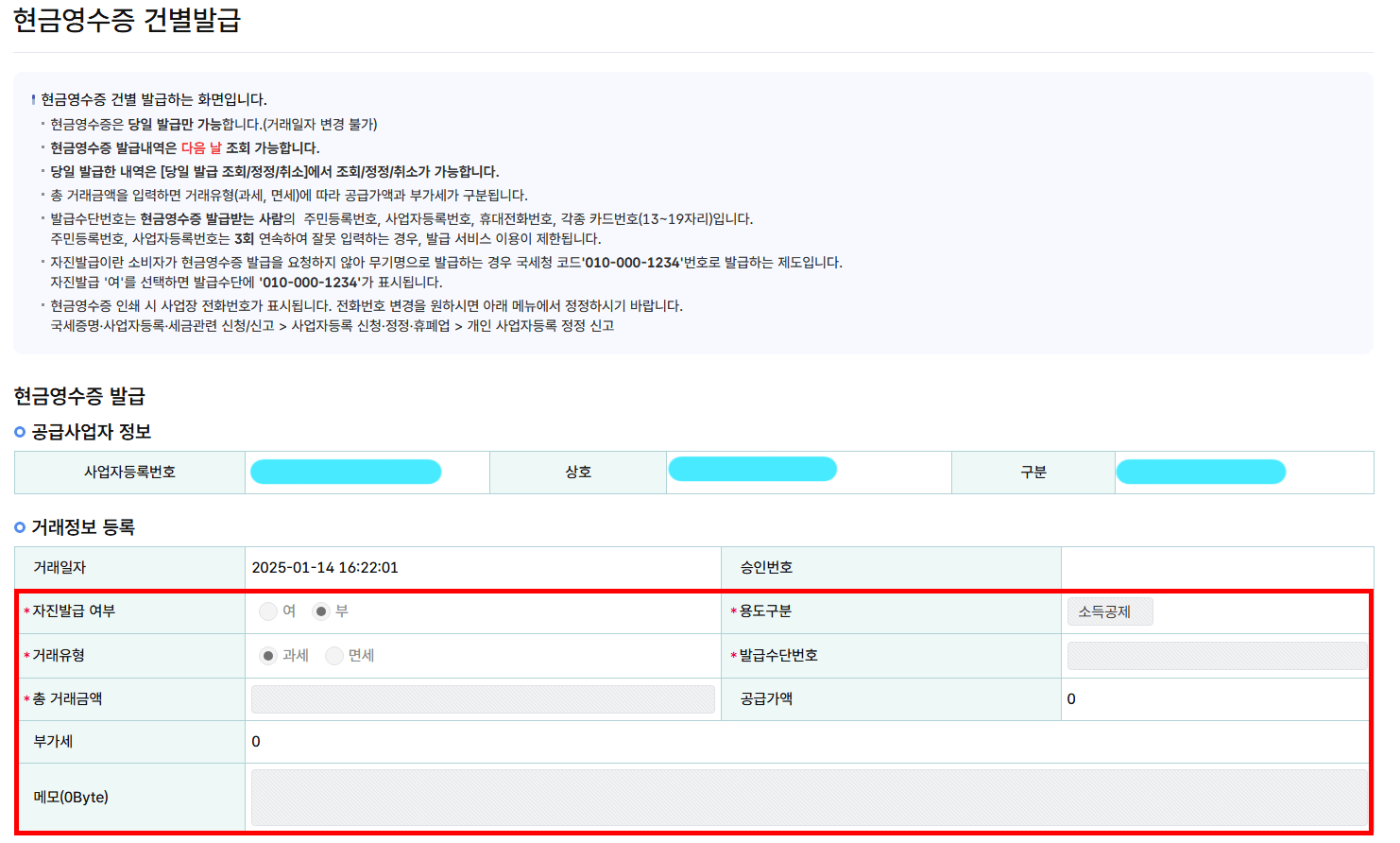1400x843 pixels.
Task: Select 여 for 자진발급 여부
Action: [267, 611]
